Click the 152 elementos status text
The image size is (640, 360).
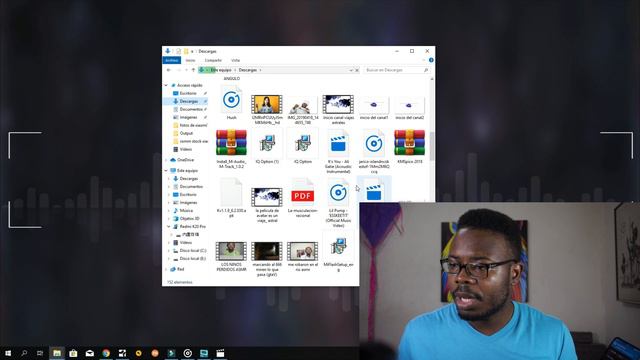tap(180, 282)
